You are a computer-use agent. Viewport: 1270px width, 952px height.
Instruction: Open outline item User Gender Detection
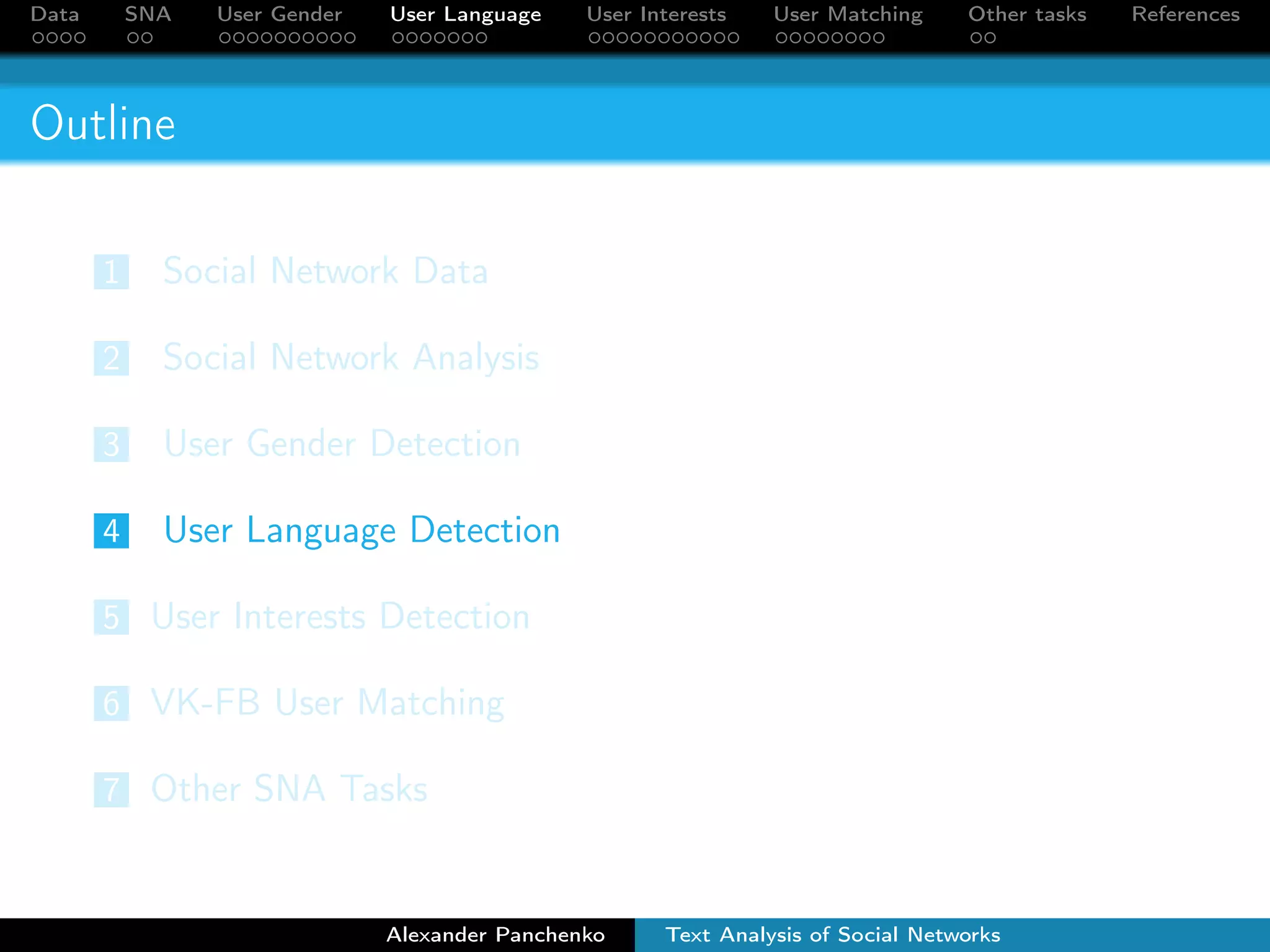[x=342, y=444]
